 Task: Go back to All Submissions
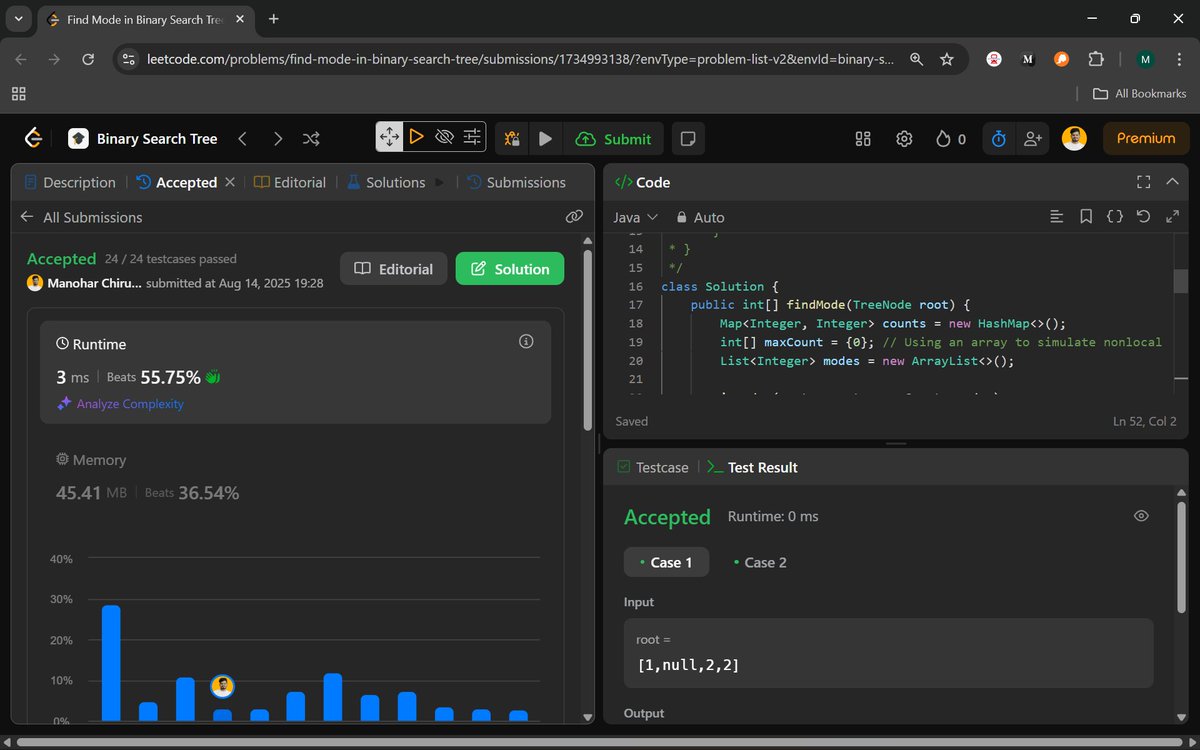point(81,217)
